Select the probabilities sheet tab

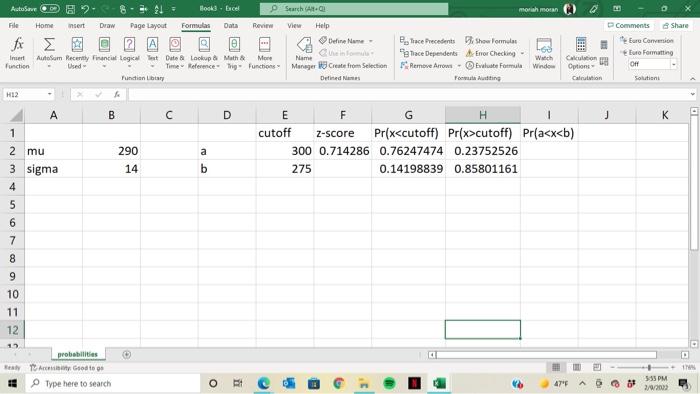point(77,354)
